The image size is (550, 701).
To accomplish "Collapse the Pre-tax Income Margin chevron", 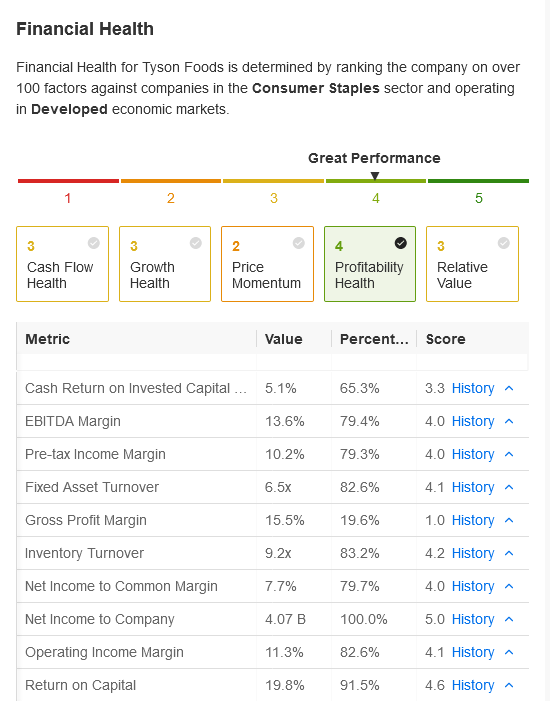I will click(509, 454).
